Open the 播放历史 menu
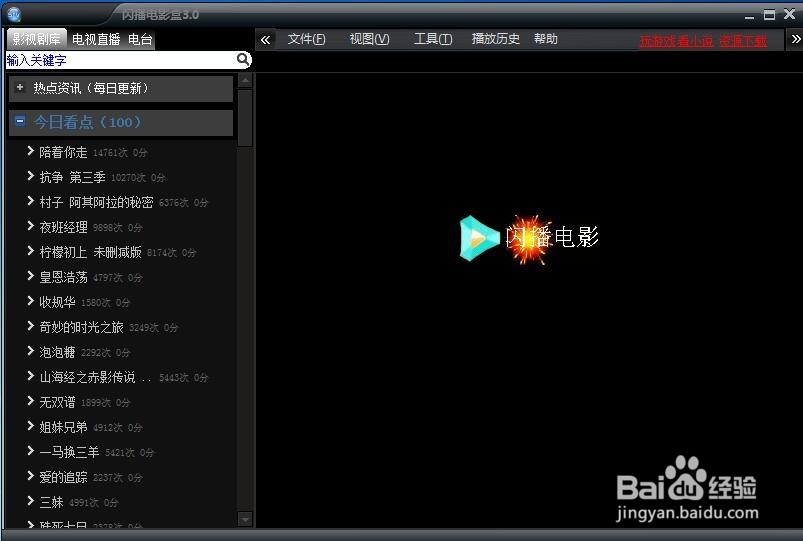Image resolution: width=803 pixels, height=541 pixels. point(495,39)
